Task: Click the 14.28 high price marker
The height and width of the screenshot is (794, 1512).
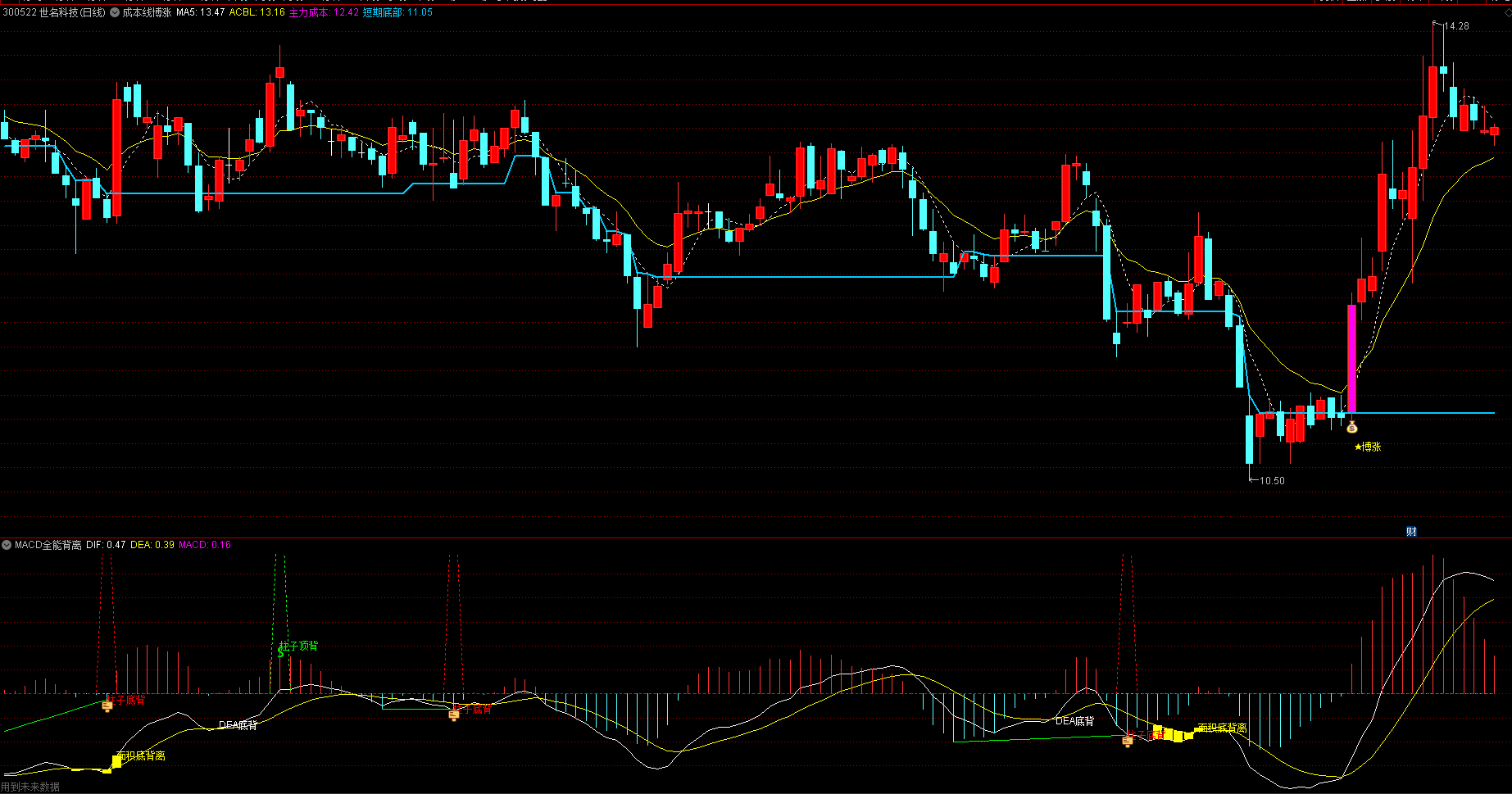Action: pos(1455,26)
